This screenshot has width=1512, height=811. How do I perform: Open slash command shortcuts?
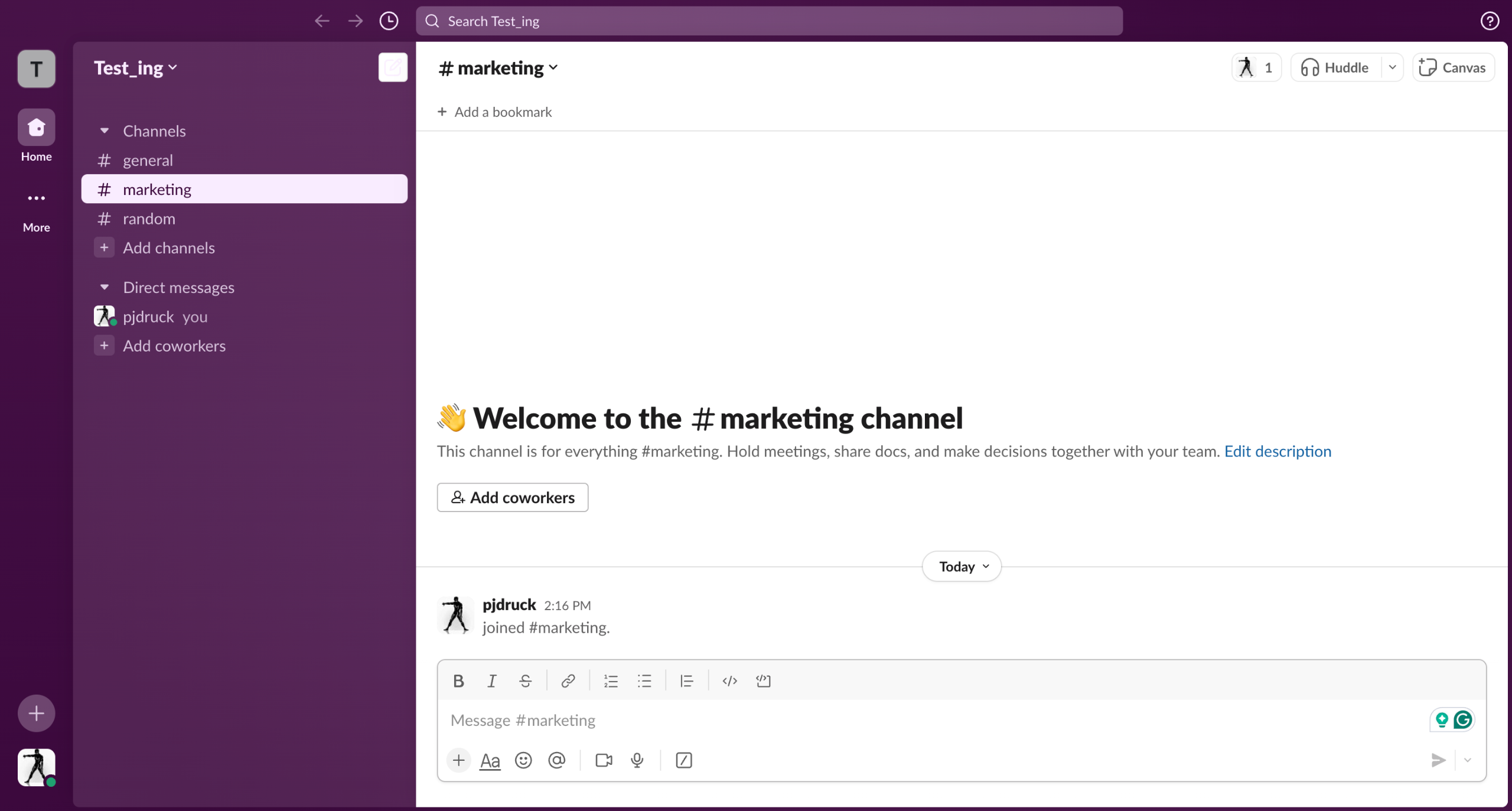point(684,760)
